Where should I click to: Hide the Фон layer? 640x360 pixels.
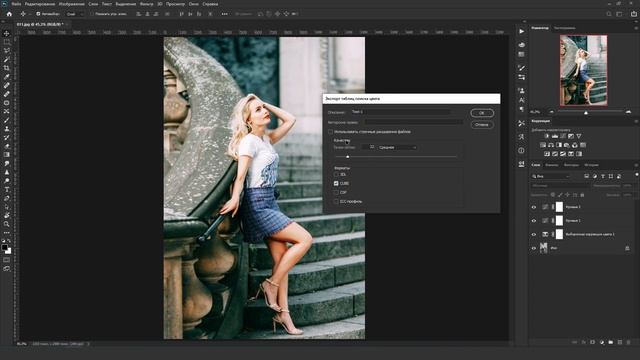tap(533, 248)
